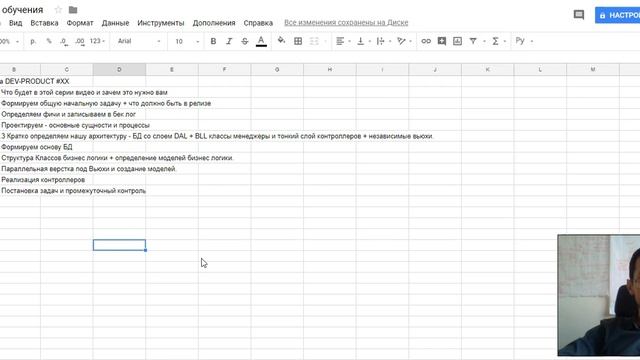This screenshot has width=640, height=360.
Task: Click 'Параллельная верстка под Вьюхи' cell
Action: 89,169
